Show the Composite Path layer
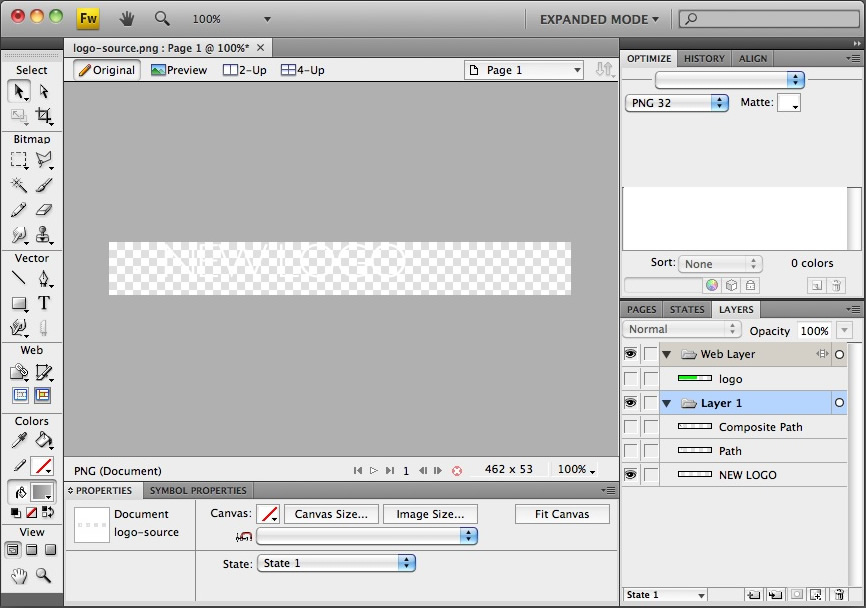The height and width of the screenshot is (608, 866). click(630, 427)
